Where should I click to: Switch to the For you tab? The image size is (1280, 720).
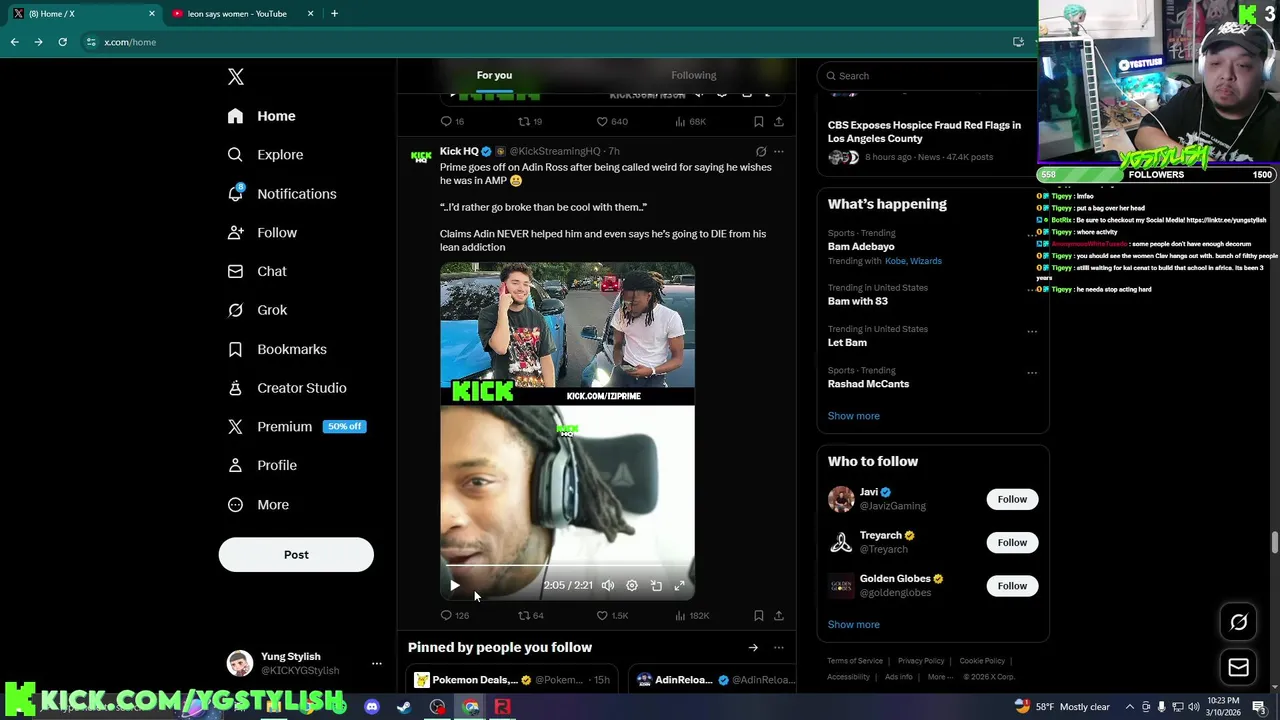point(494,75)
